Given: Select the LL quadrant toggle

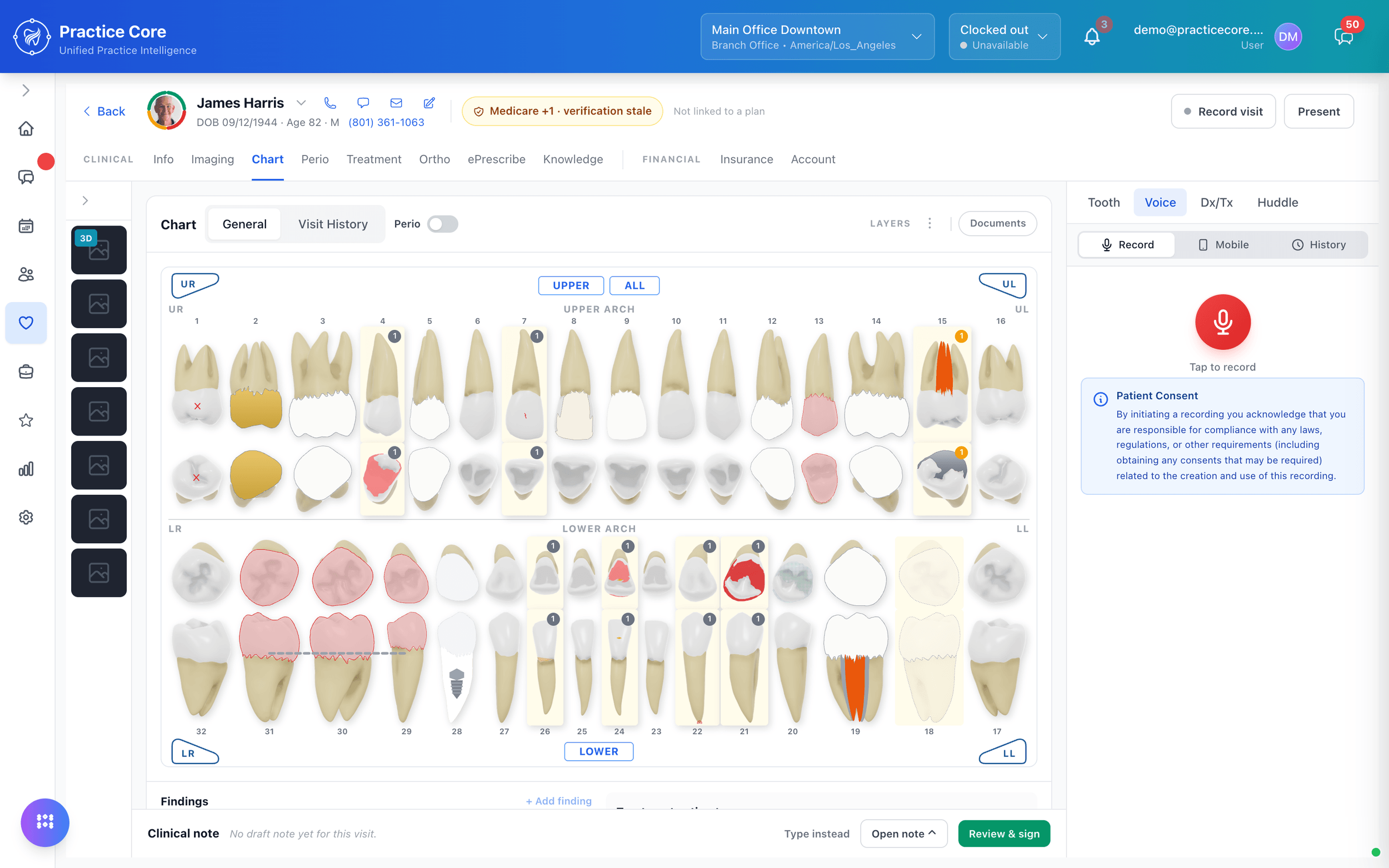Looking at the screenshot, I should click(x=1002, y=752).
